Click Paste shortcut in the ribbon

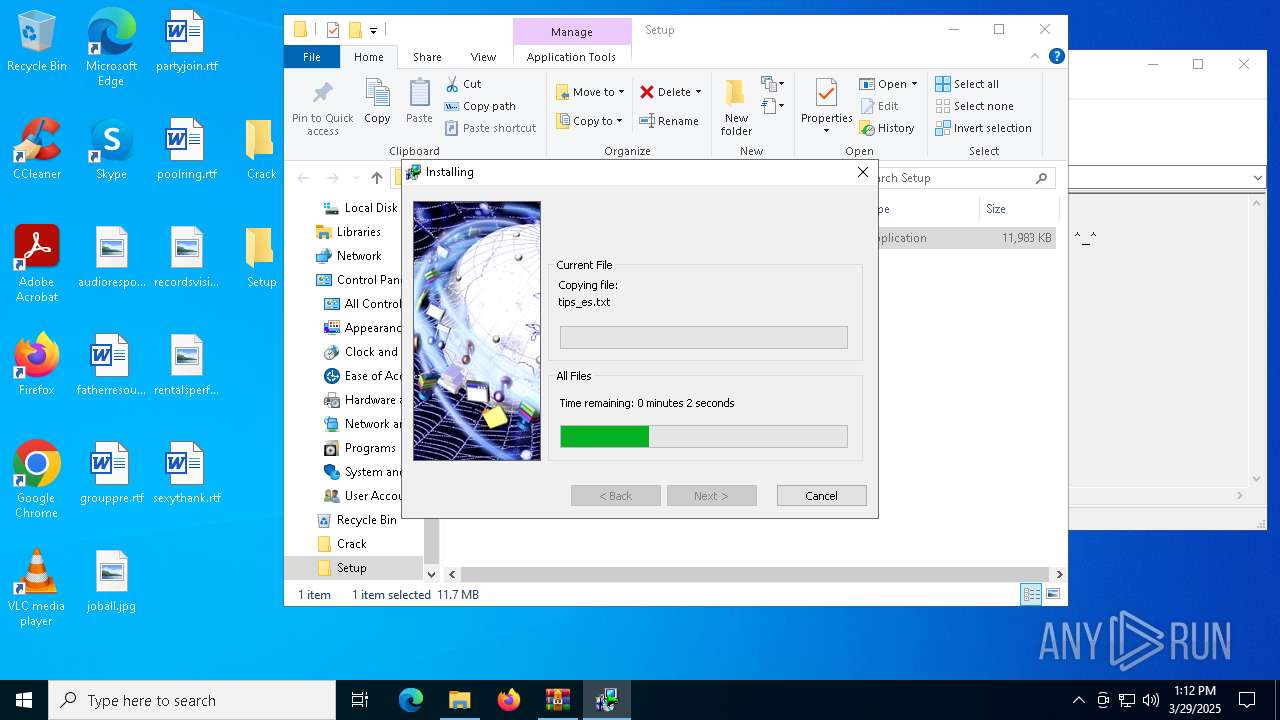[x=490, y=128]
